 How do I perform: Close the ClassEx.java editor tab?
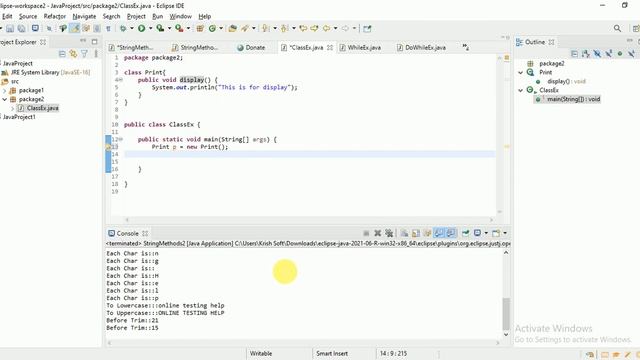pos(330,48)
